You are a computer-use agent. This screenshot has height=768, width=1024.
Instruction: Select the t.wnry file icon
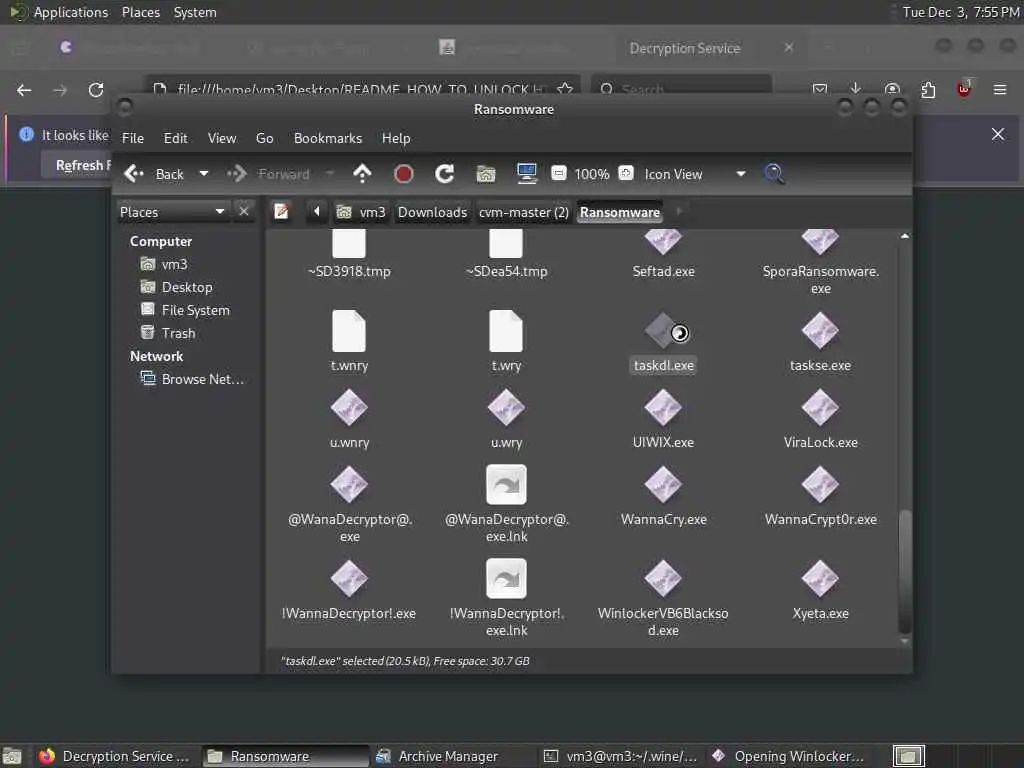point(349,331)
